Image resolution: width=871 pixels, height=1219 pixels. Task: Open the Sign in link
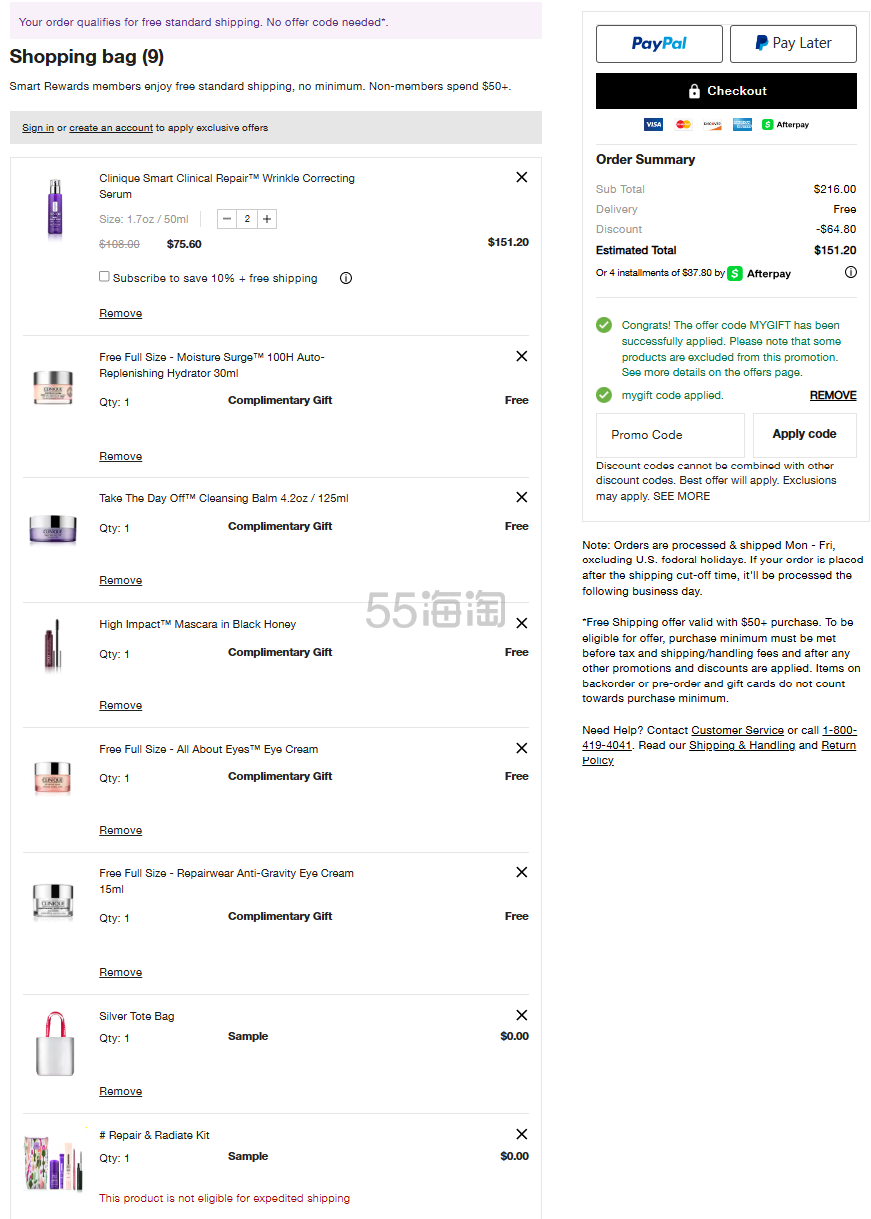[x=38, y=128]
